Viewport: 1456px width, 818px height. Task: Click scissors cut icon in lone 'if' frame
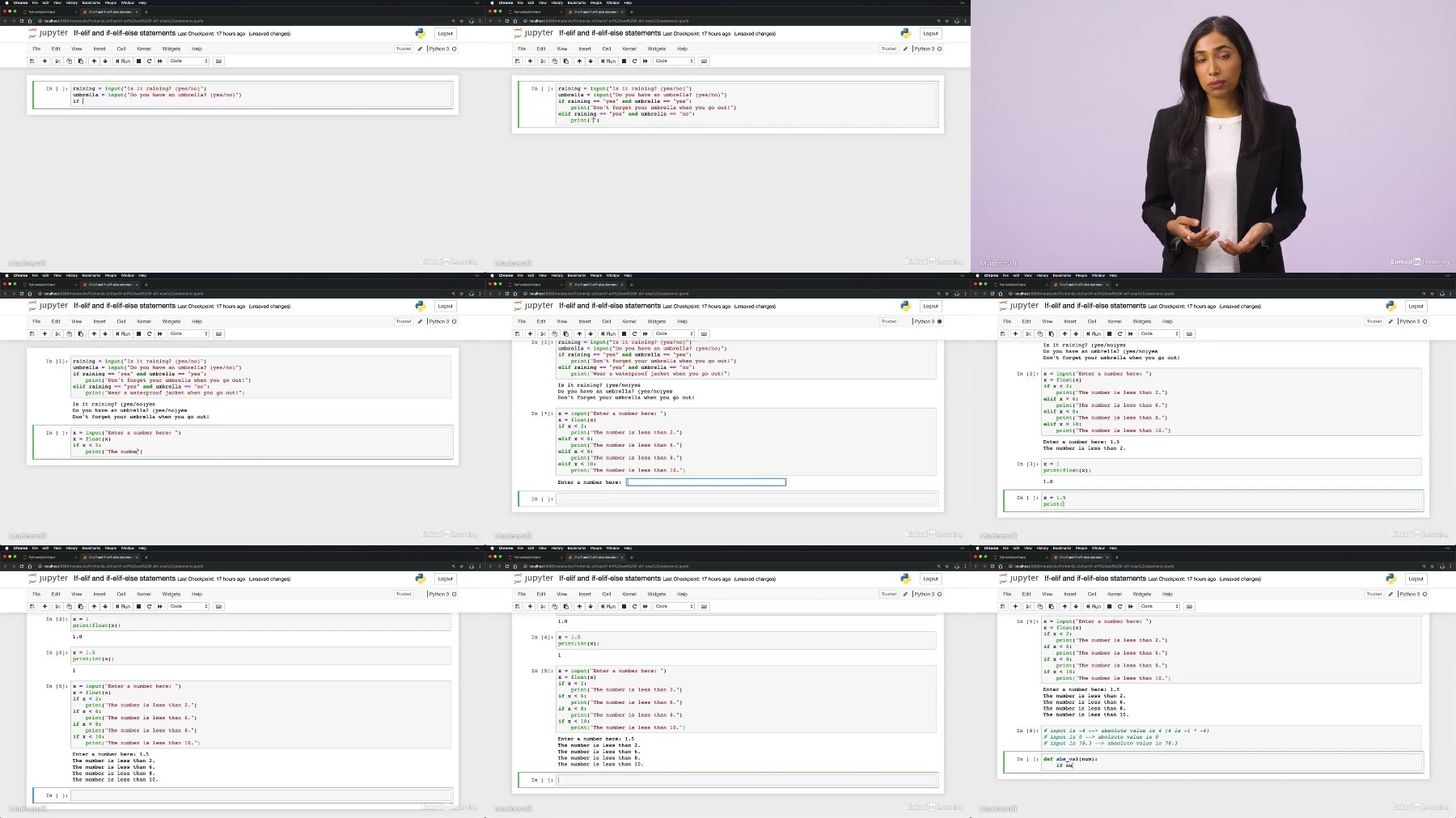[x=57, y=61]
